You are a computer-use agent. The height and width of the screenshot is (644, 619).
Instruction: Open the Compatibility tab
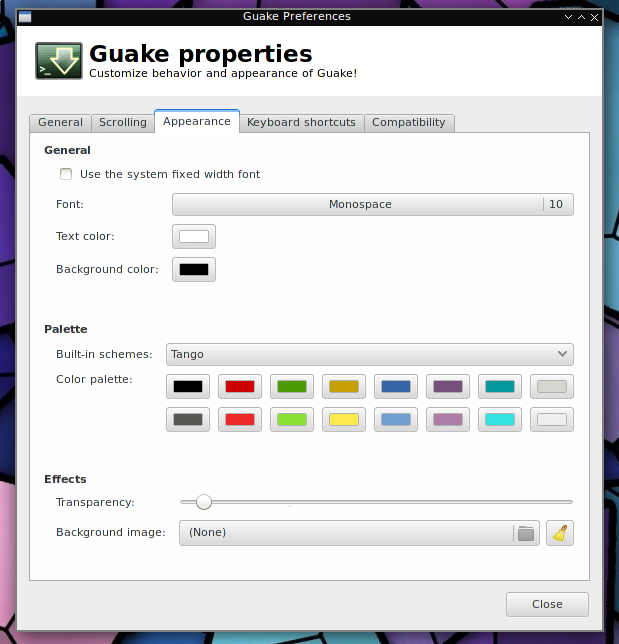click(x=409, y=122)
